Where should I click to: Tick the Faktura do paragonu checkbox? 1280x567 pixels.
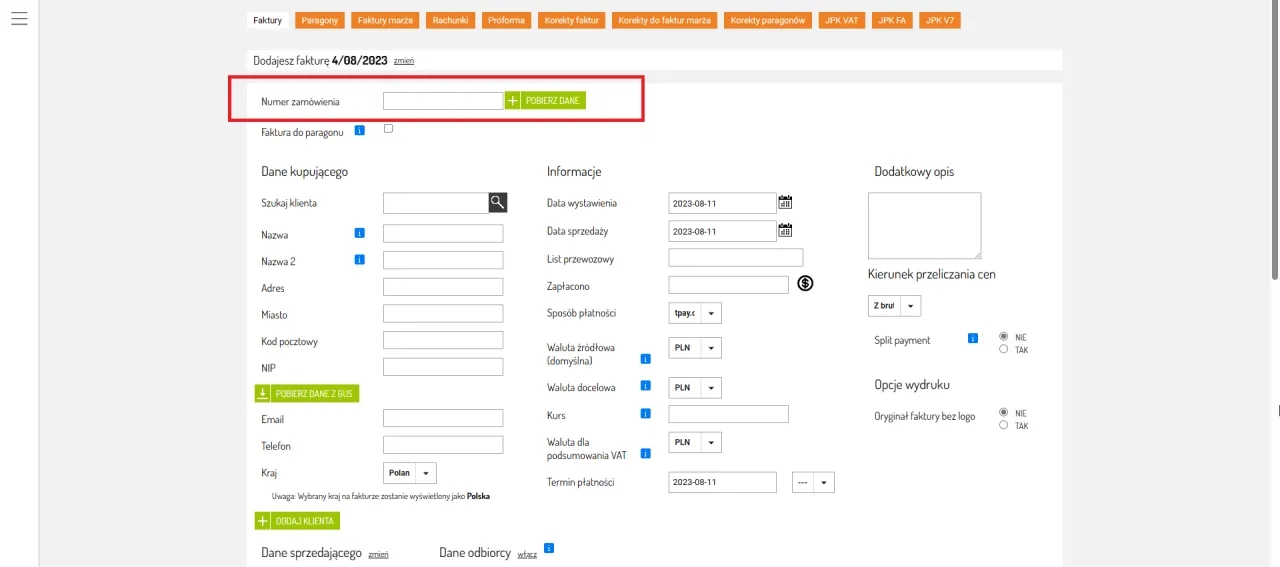[x=388, y=129]
